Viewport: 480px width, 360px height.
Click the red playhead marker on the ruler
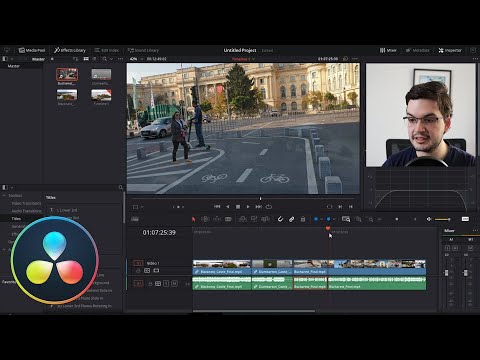328,228
